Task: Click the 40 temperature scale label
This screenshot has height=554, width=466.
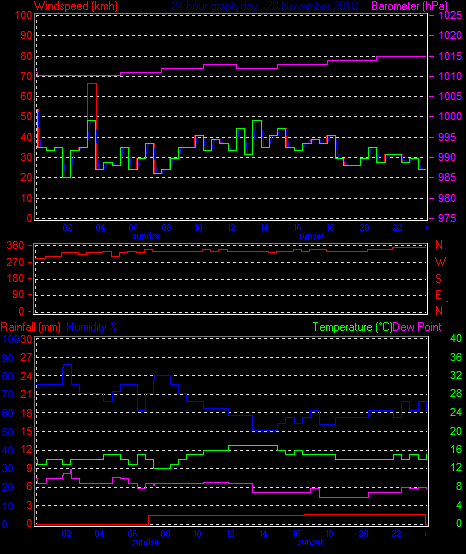Action: pyautogui.click(x=456, y=338)
